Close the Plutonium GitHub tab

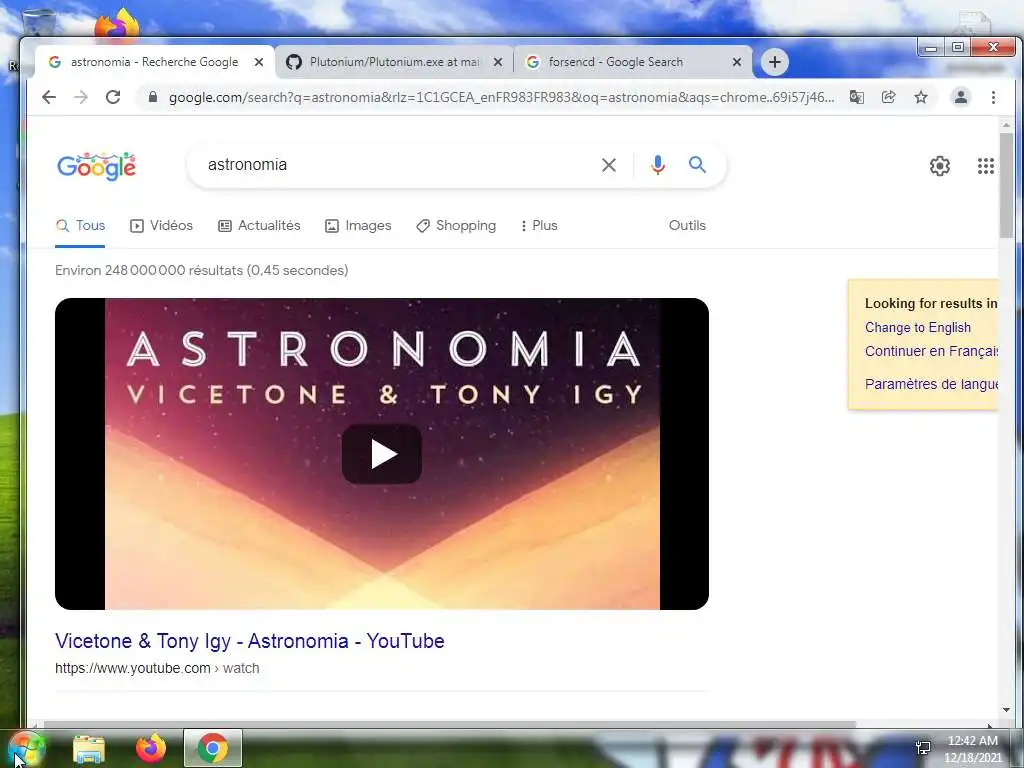[x=498, y=62]
